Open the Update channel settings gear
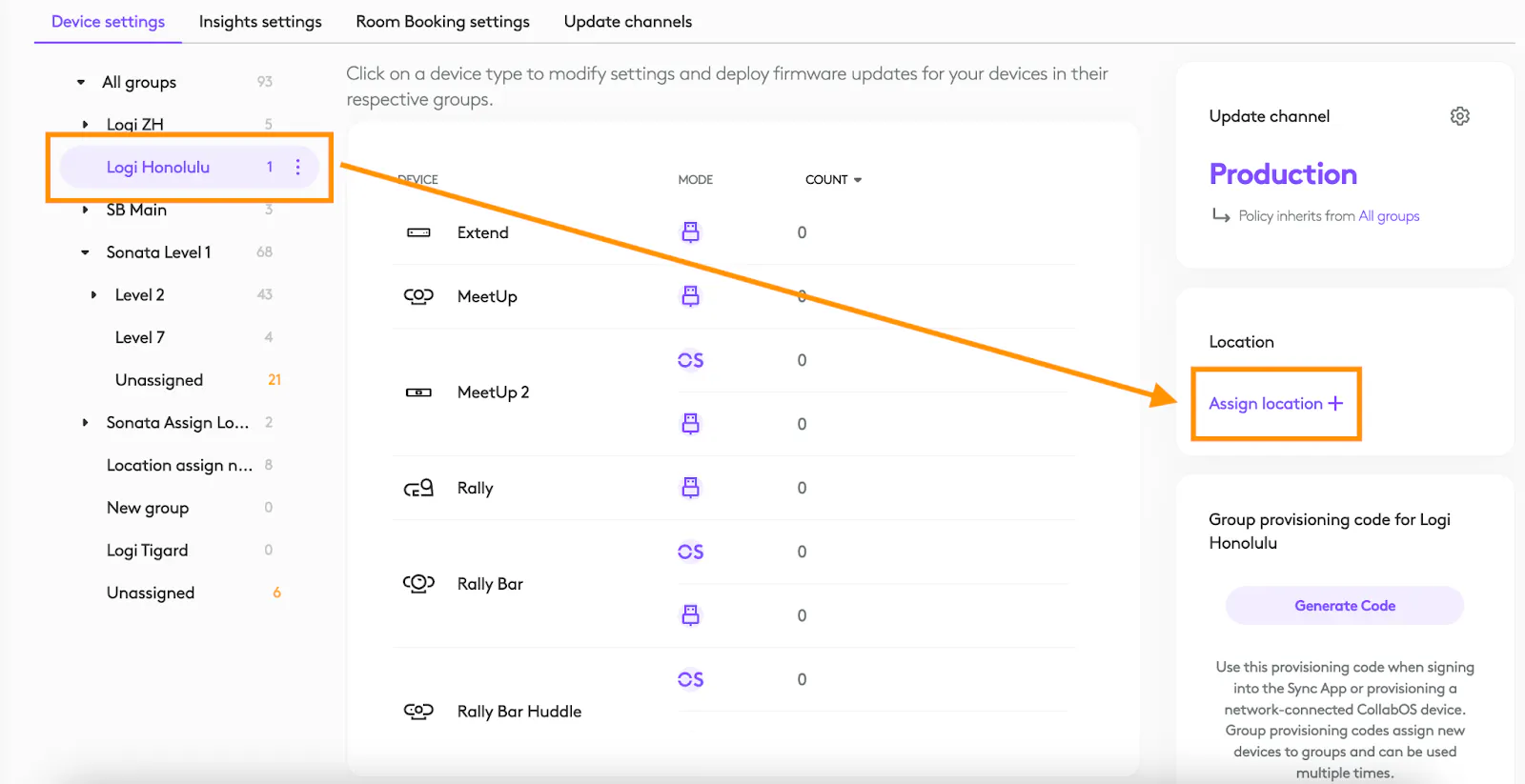The width and height of the screenshot is (1525, 784). point(1459,116)
